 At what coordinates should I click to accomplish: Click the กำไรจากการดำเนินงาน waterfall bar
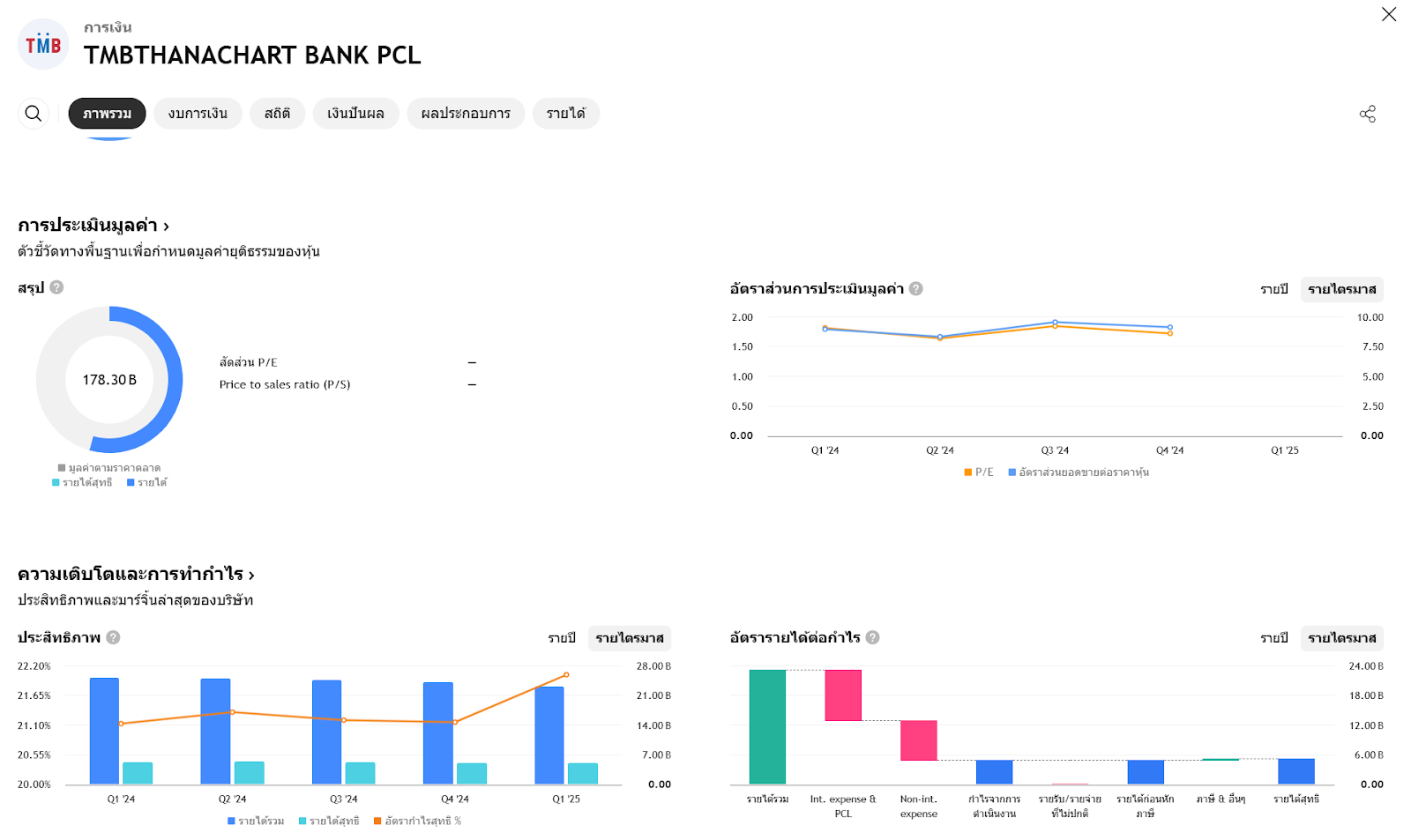point(994,772)
